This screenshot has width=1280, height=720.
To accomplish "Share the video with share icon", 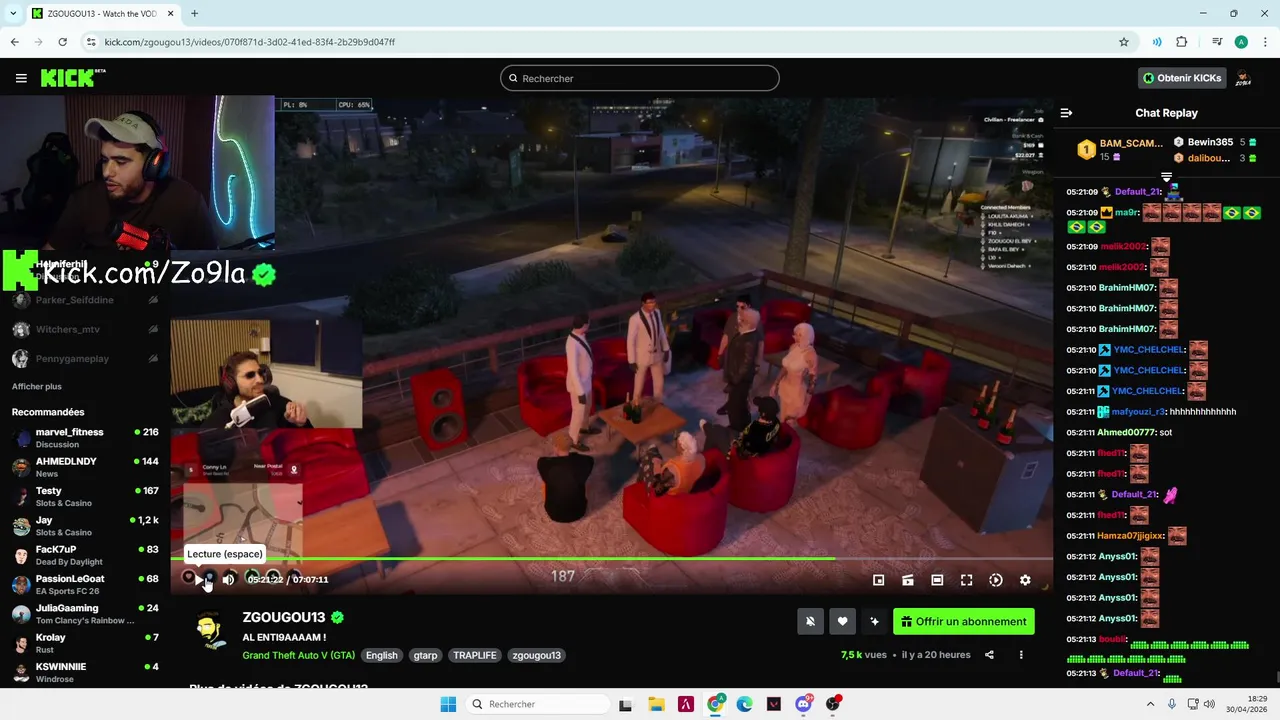I will tap(989, 655).
